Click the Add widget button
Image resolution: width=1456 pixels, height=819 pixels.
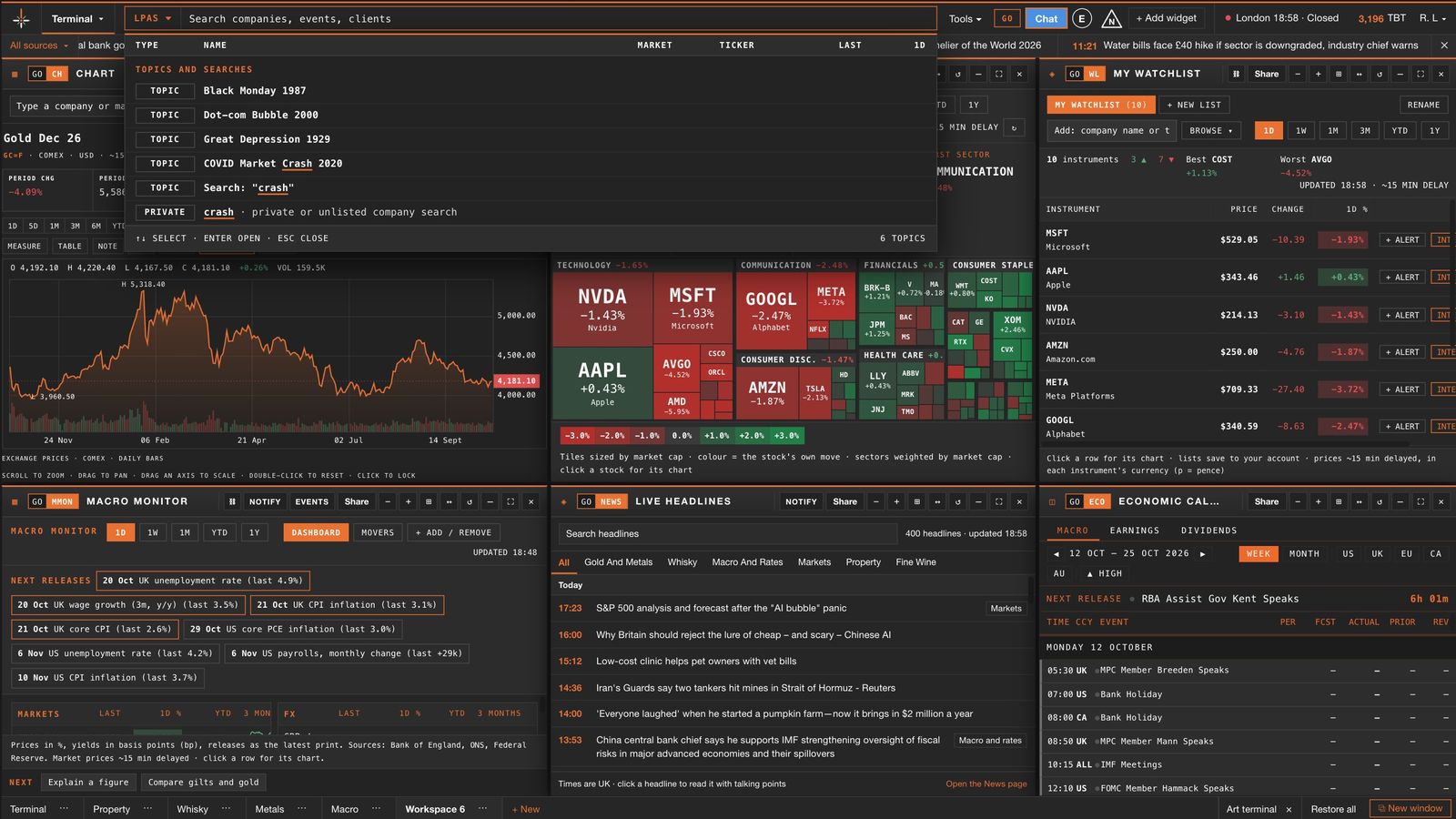(1167, 18)
